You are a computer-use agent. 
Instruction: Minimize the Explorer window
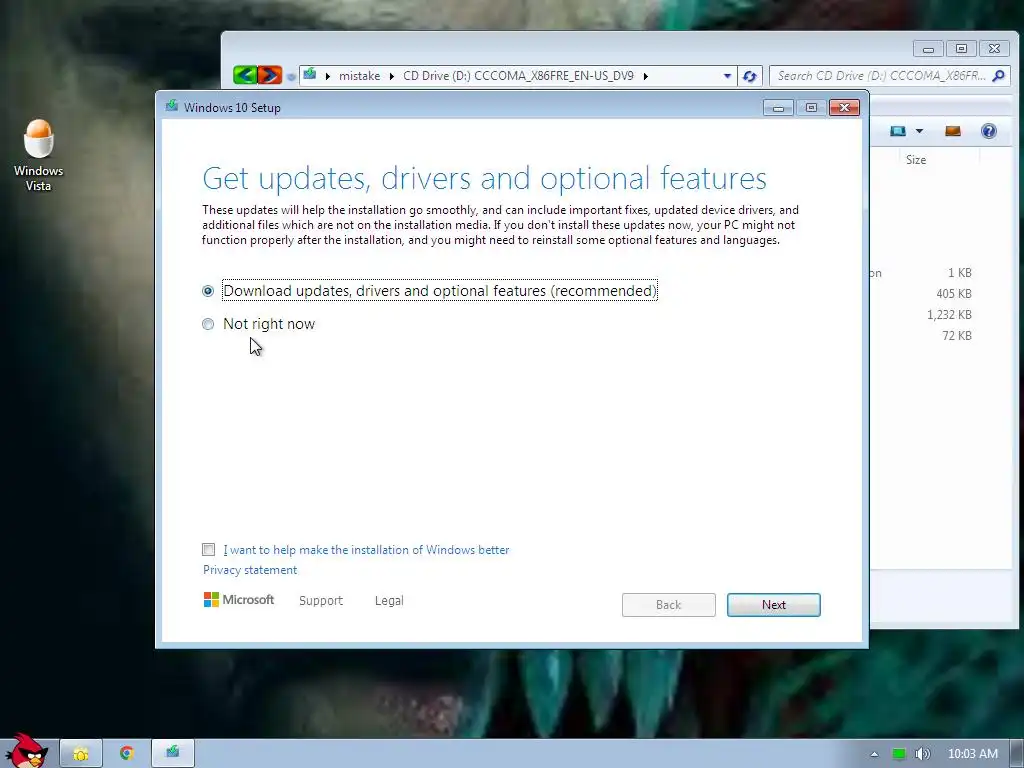click(928, 49)
